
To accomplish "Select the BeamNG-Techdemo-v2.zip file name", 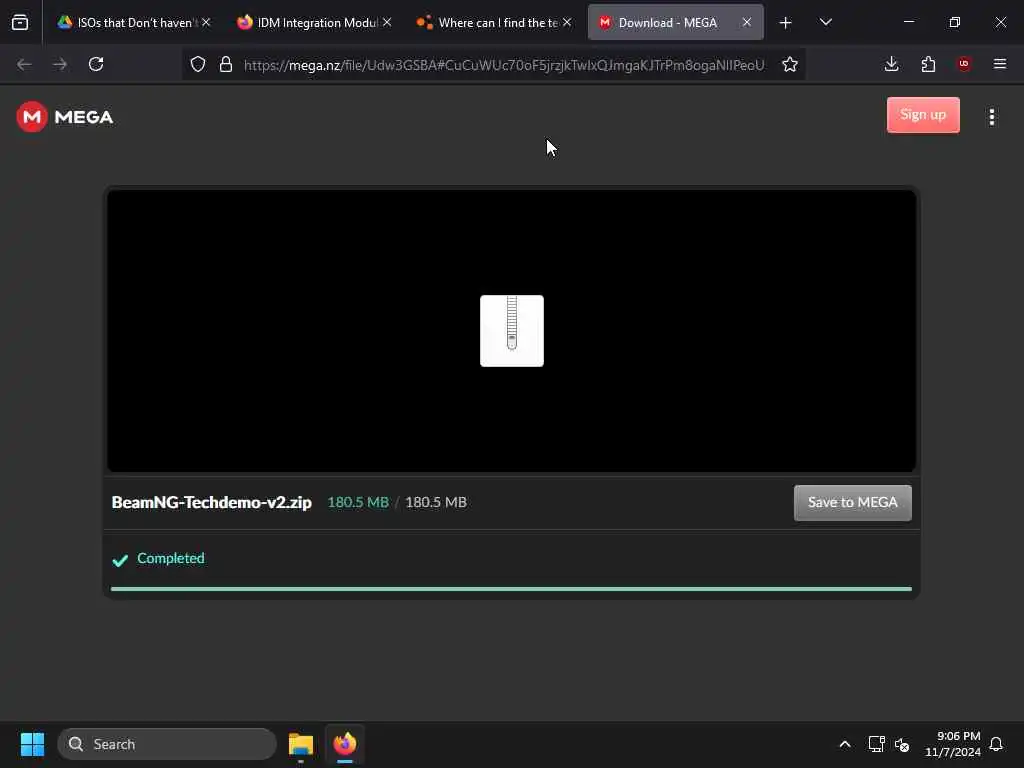I will click(x=212, y=502).
